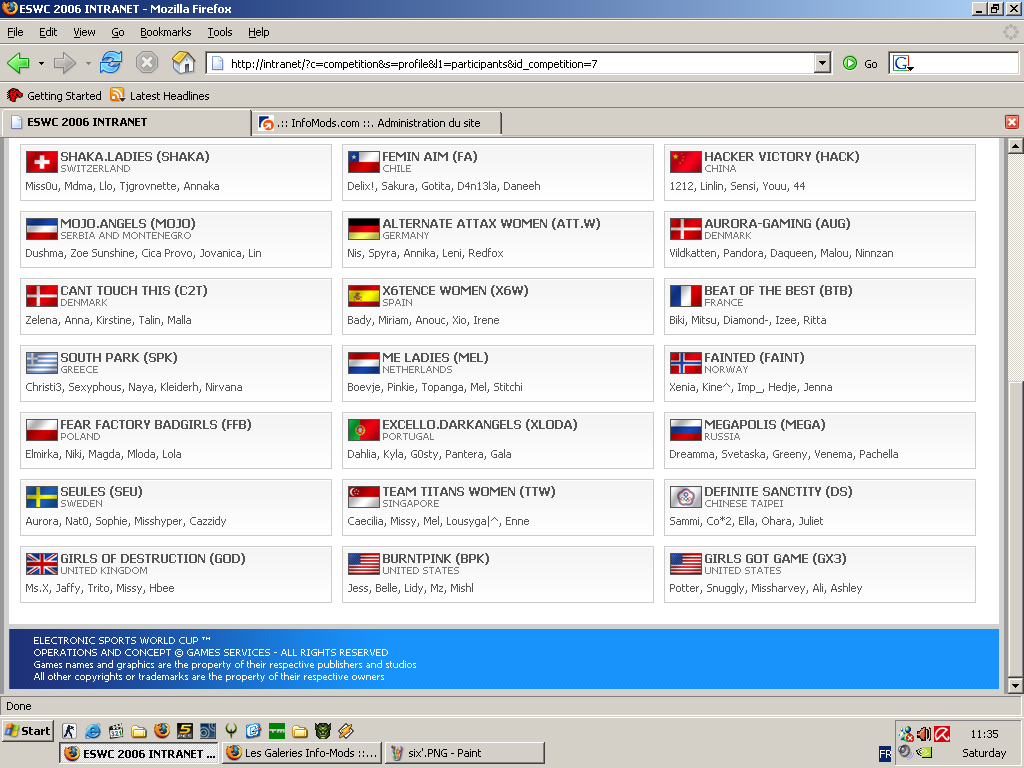Open Firefox quick launch icon
Viewport: 1024px width, 768px height.
pos(162,731)
